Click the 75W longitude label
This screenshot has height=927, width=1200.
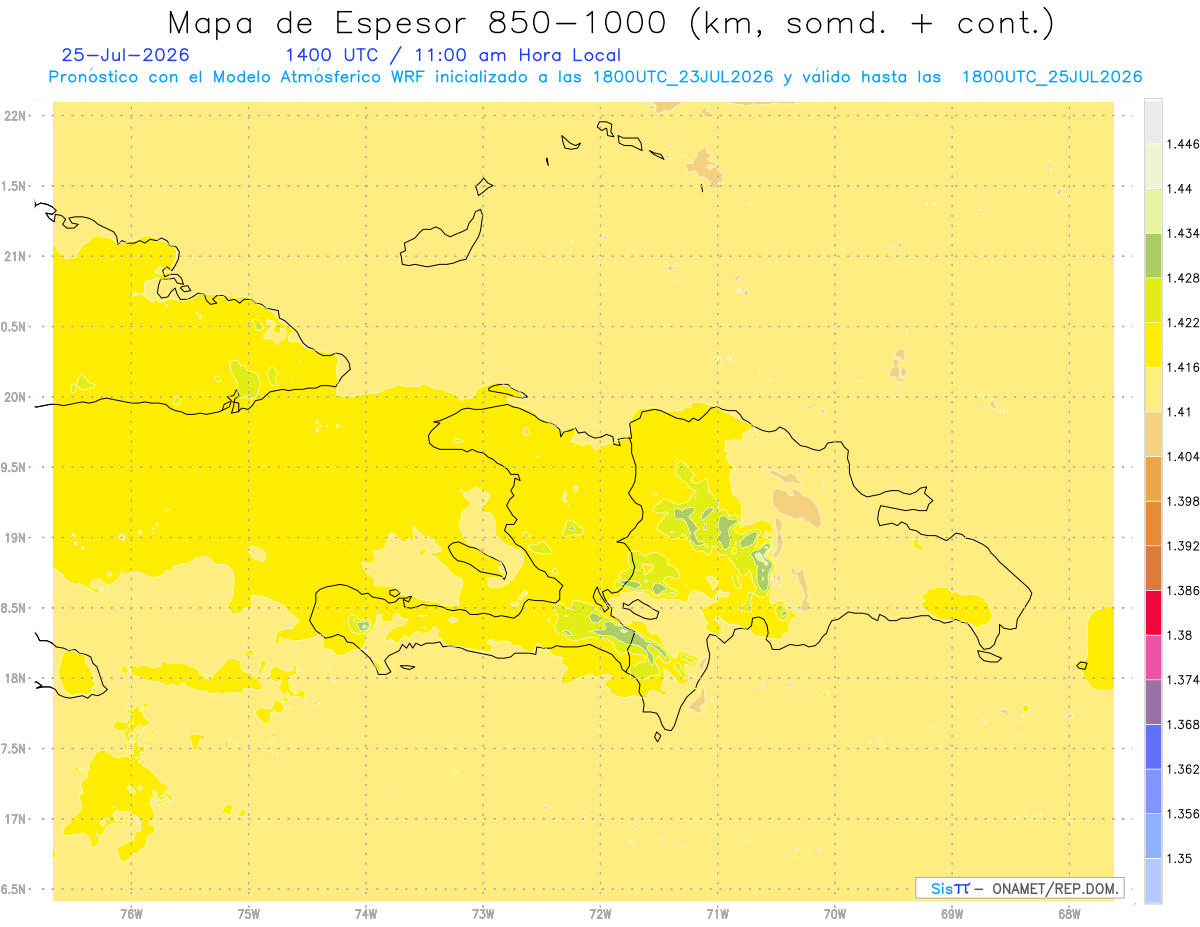pyautogui.click(x=249, y=914)
